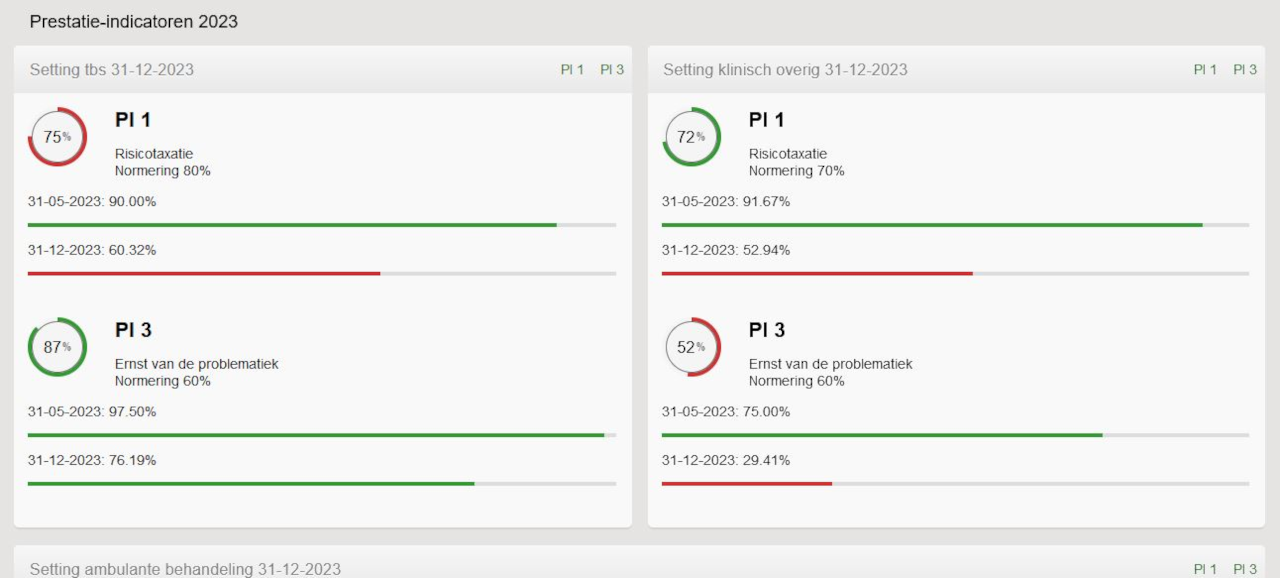Screen dimensions: 1280x578
Task: Jump to PI 3 in klinisch overig header
Action: point(1245,70)
